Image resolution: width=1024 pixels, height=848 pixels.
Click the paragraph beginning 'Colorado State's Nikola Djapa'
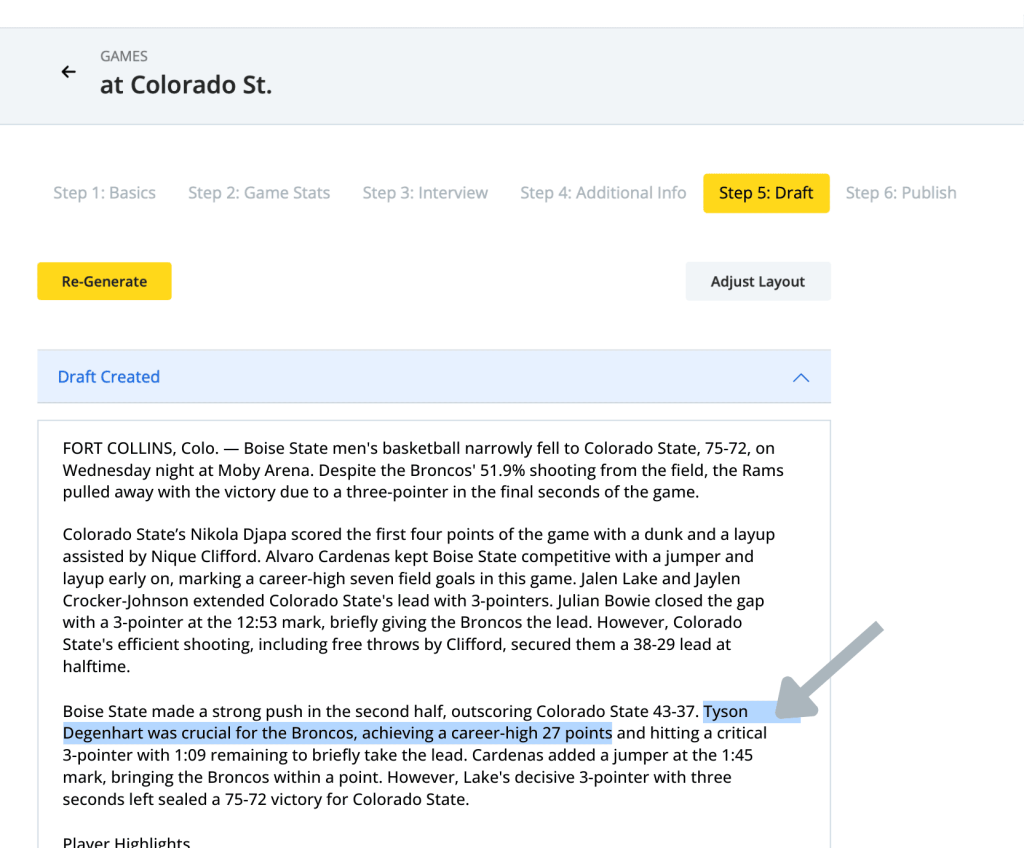419,600
